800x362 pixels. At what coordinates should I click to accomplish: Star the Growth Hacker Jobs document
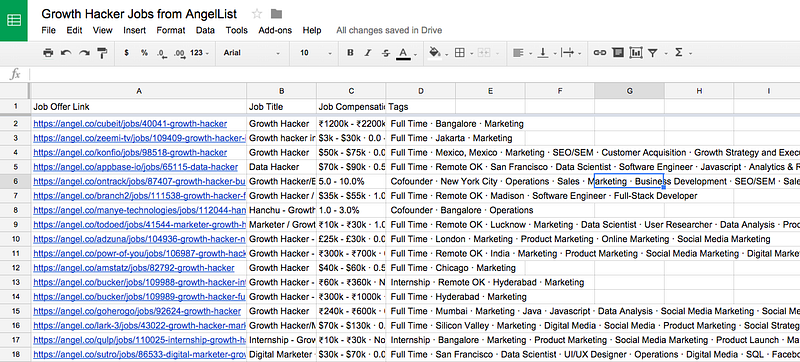coord(257,14)
